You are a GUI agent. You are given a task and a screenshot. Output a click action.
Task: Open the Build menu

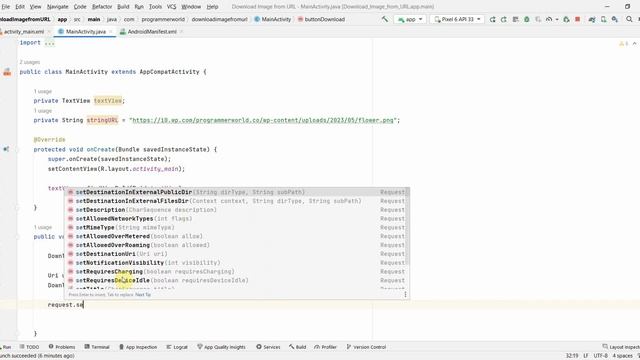tap(123, 7)
